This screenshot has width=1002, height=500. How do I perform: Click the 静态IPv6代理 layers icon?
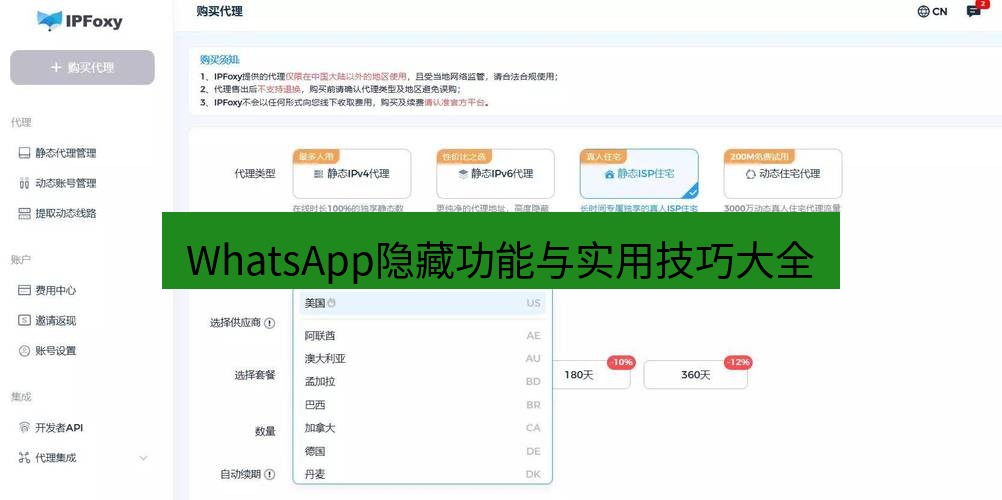point(463,174)
